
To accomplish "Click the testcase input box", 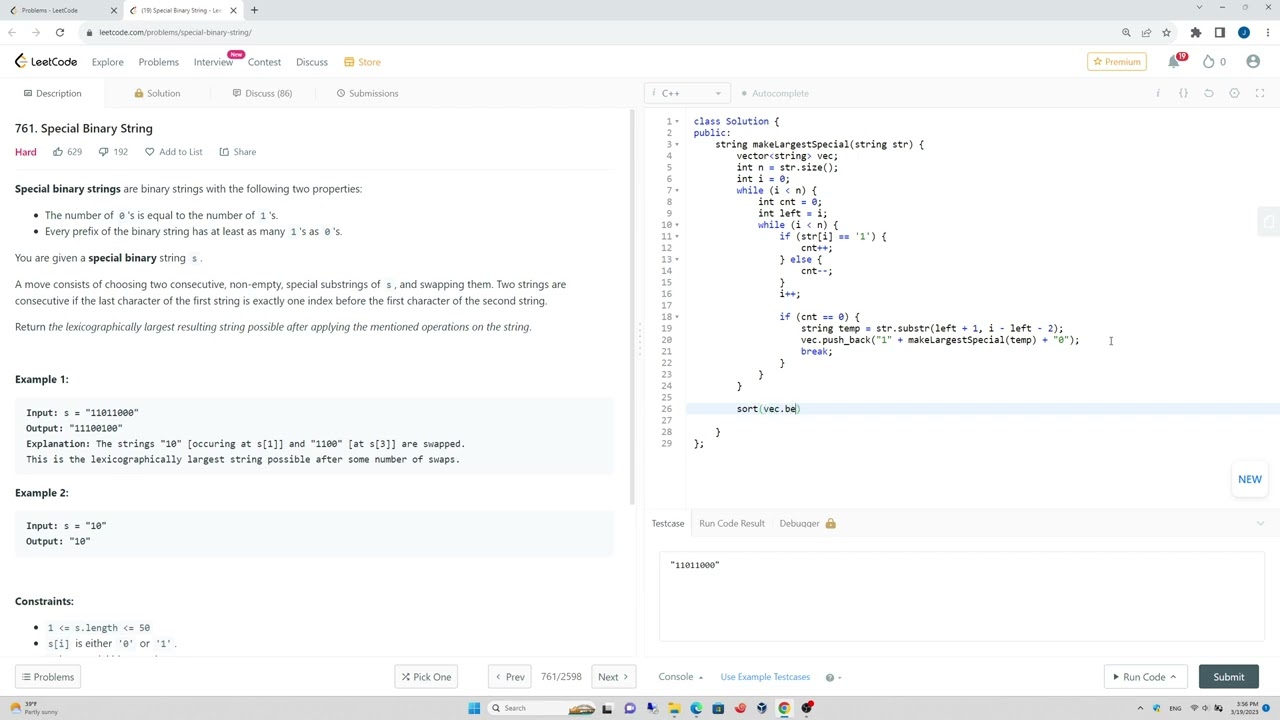I will [x=962, y=595].
